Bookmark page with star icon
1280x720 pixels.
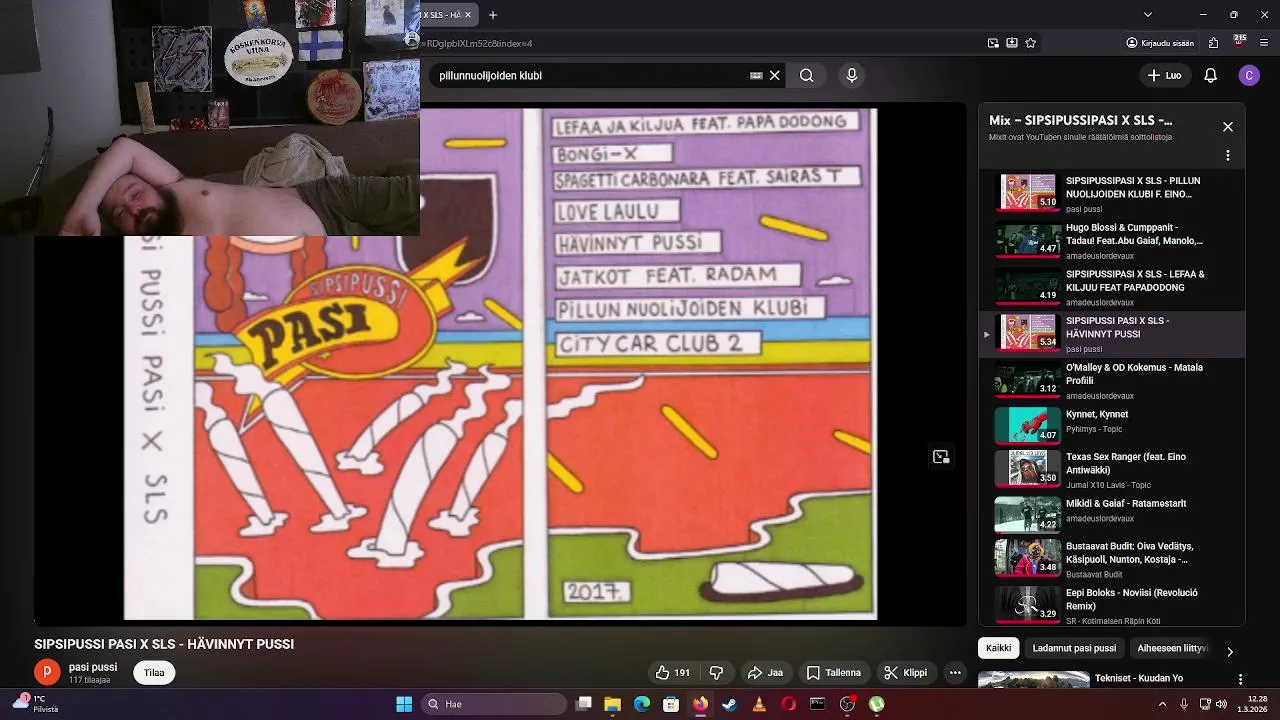coord(1031,43)
